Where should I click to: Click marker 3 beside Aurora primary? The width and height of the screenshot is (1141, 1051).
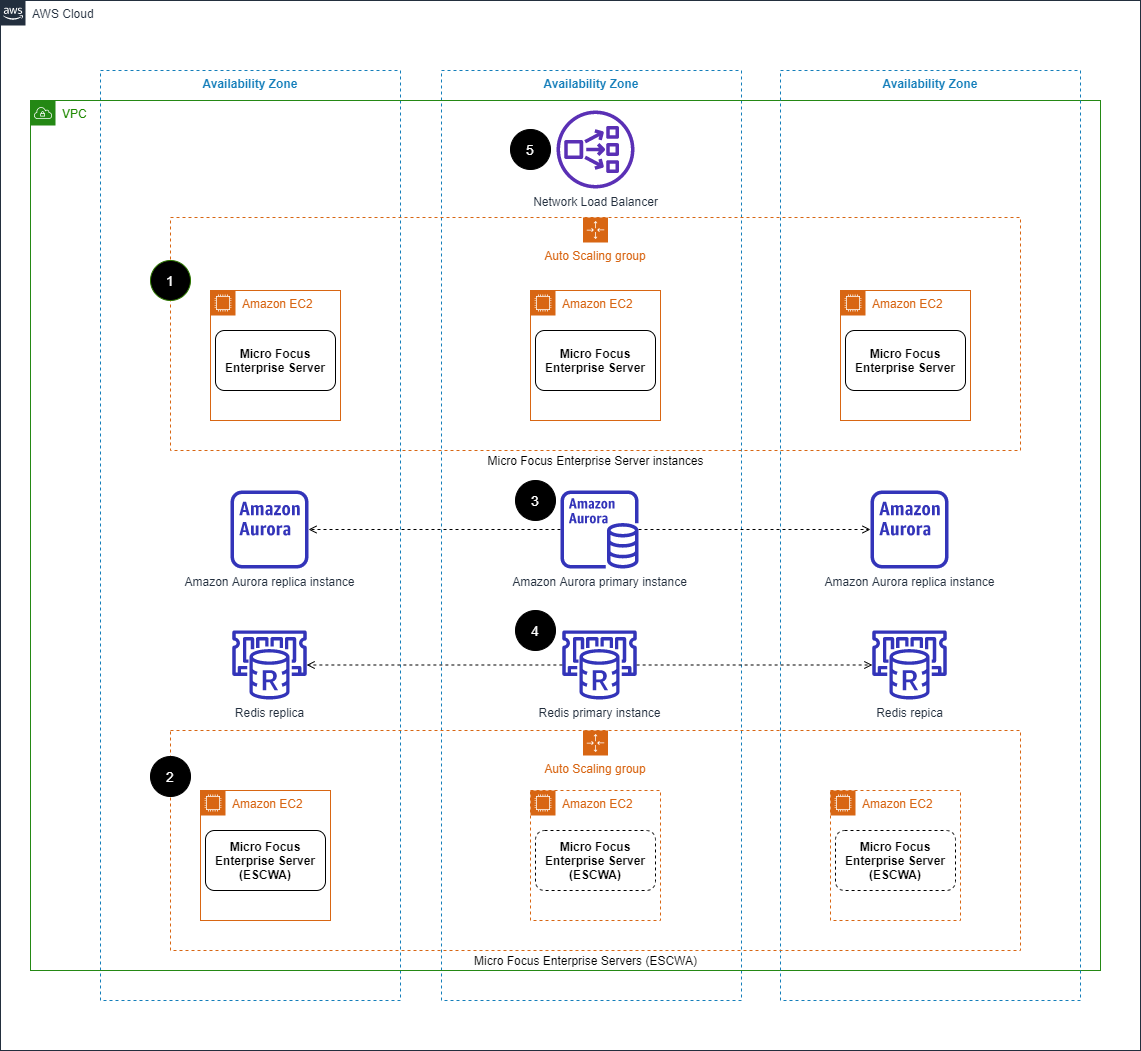[x=535, y=500]
